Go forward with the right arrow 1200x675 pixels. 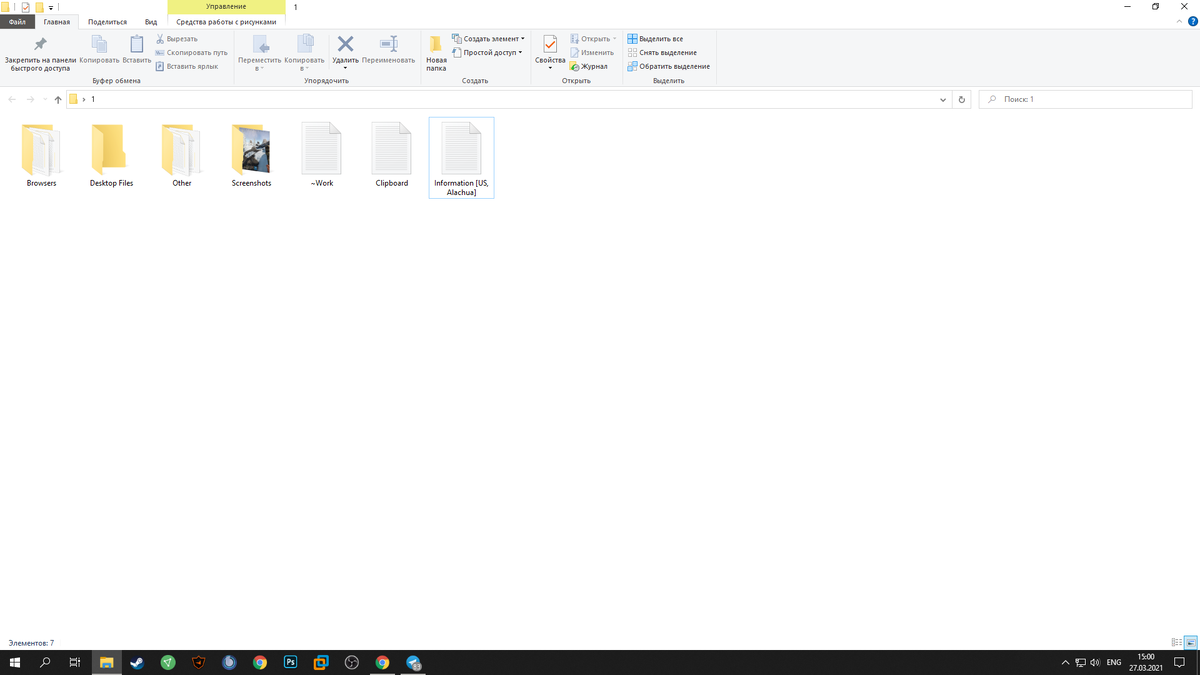pyautogui.click(x=30, y=100)
